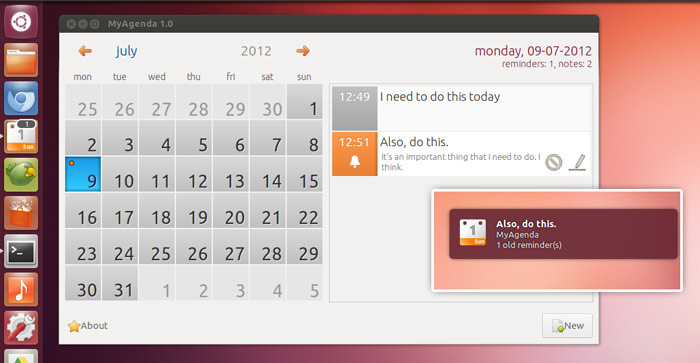This screenshot has height=363, width=700.
Task: Go to previous month with left arrow
Action: click(x=85, y=51)
